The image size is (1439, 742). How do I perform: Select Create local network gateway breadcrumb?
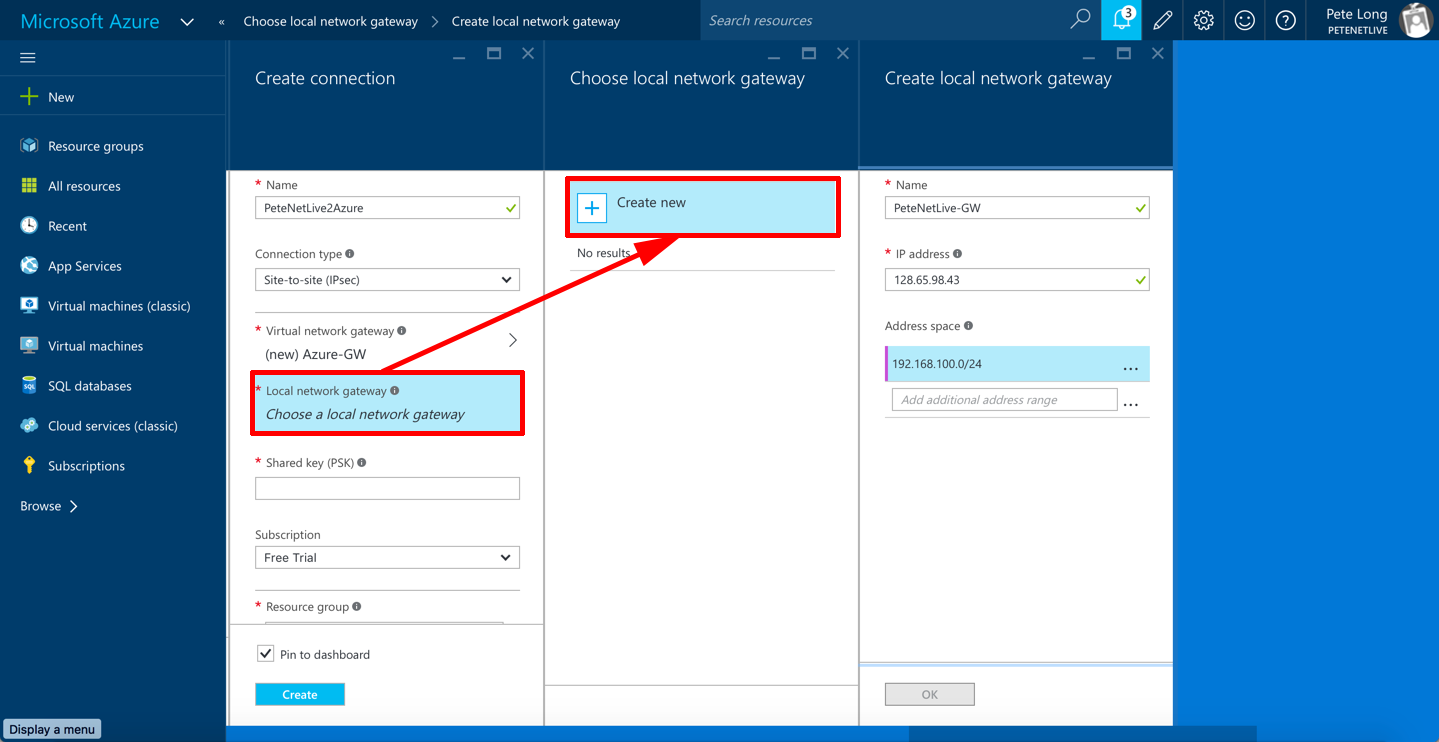[x=536, y=21]
